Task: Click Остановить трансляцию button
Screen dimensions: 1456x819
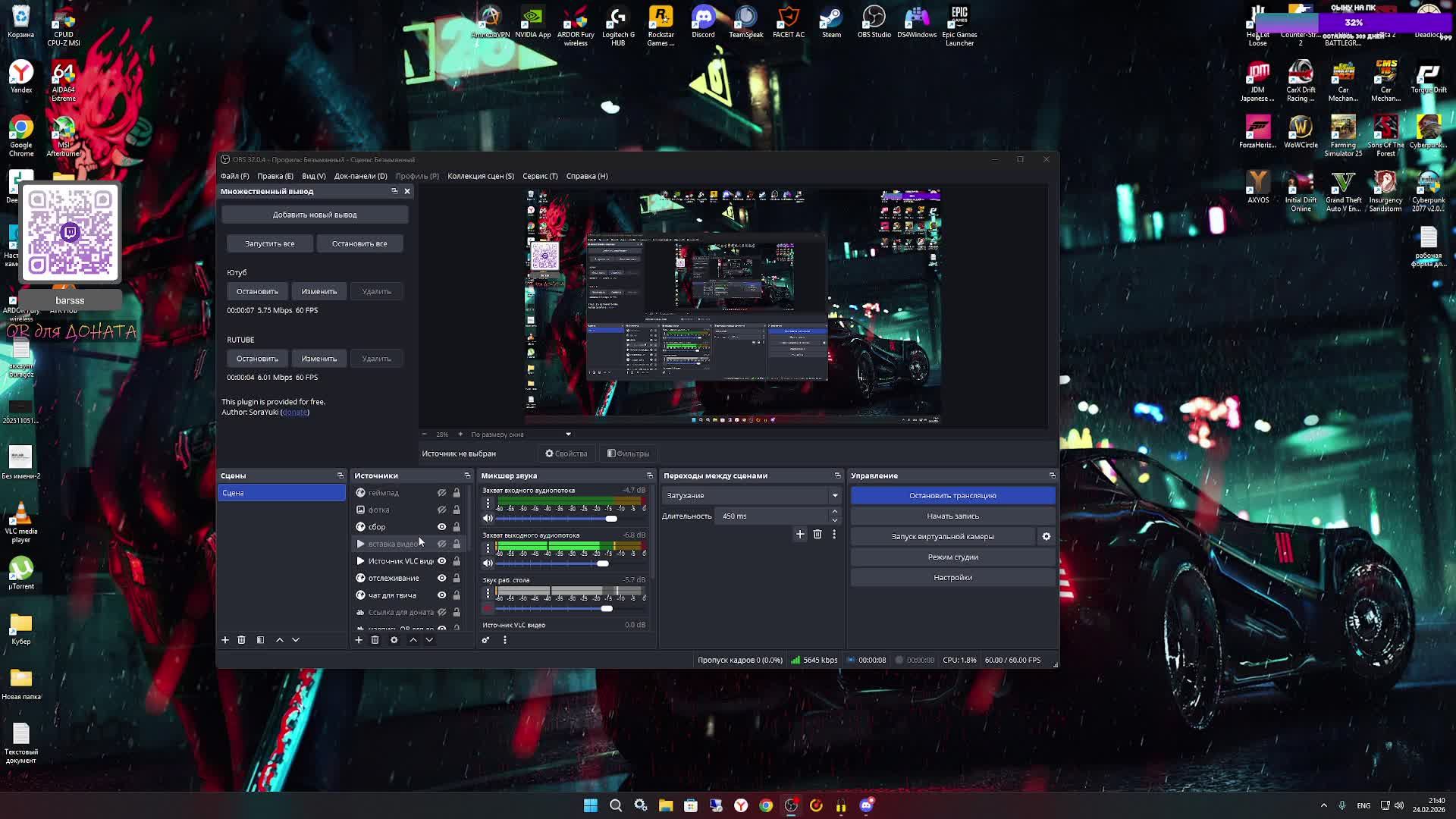Action: click(952, 496)
